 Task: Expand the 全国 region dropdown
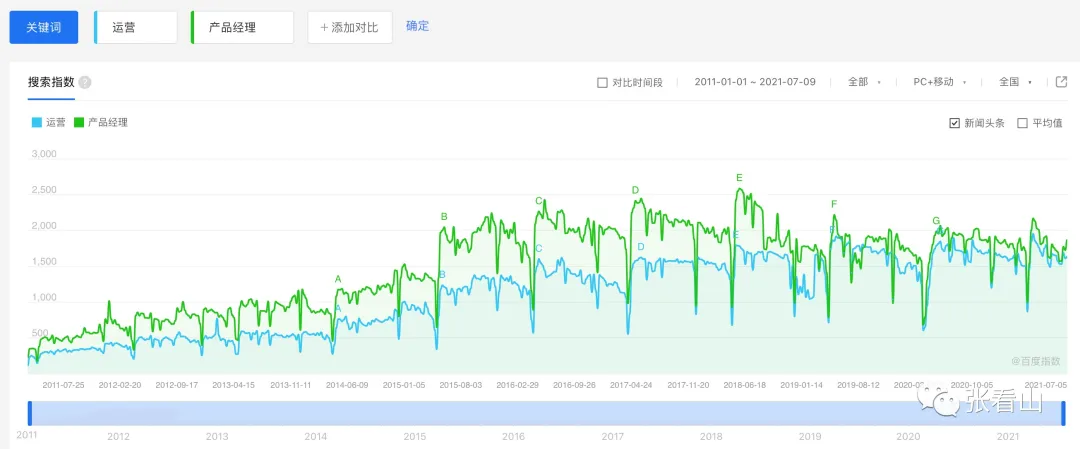click(1015, 82)
